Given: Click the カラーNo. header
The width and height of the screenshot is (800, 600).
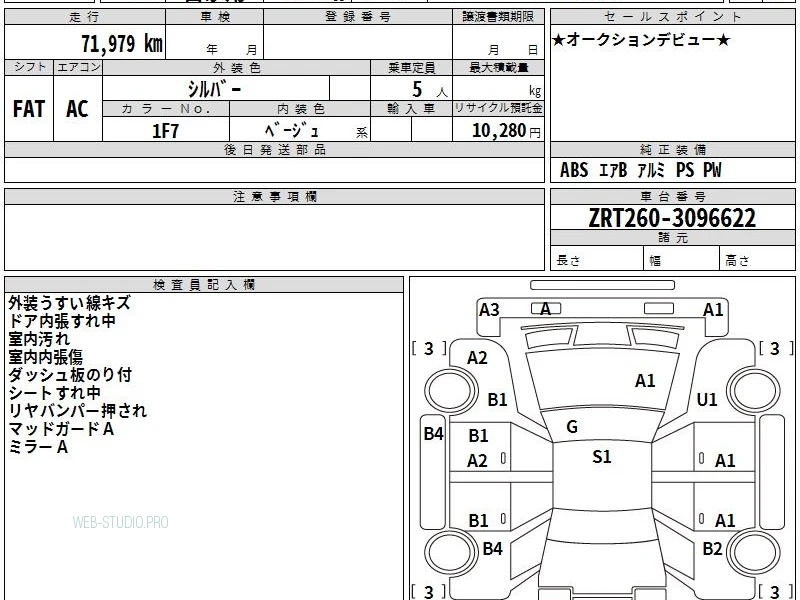Looking at the screenshot, I should tap(166, 109).
